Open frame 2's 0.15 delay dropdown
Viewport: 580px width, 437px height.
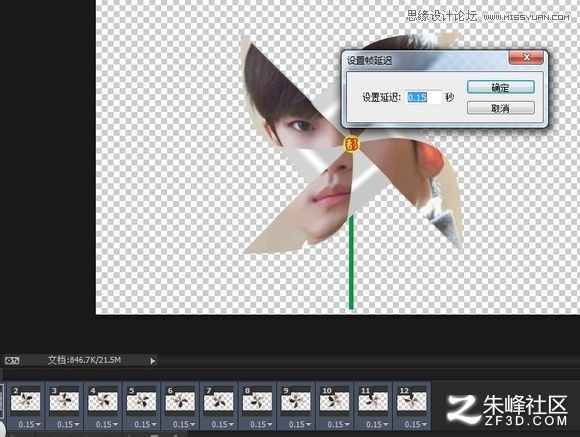[29, 424]
